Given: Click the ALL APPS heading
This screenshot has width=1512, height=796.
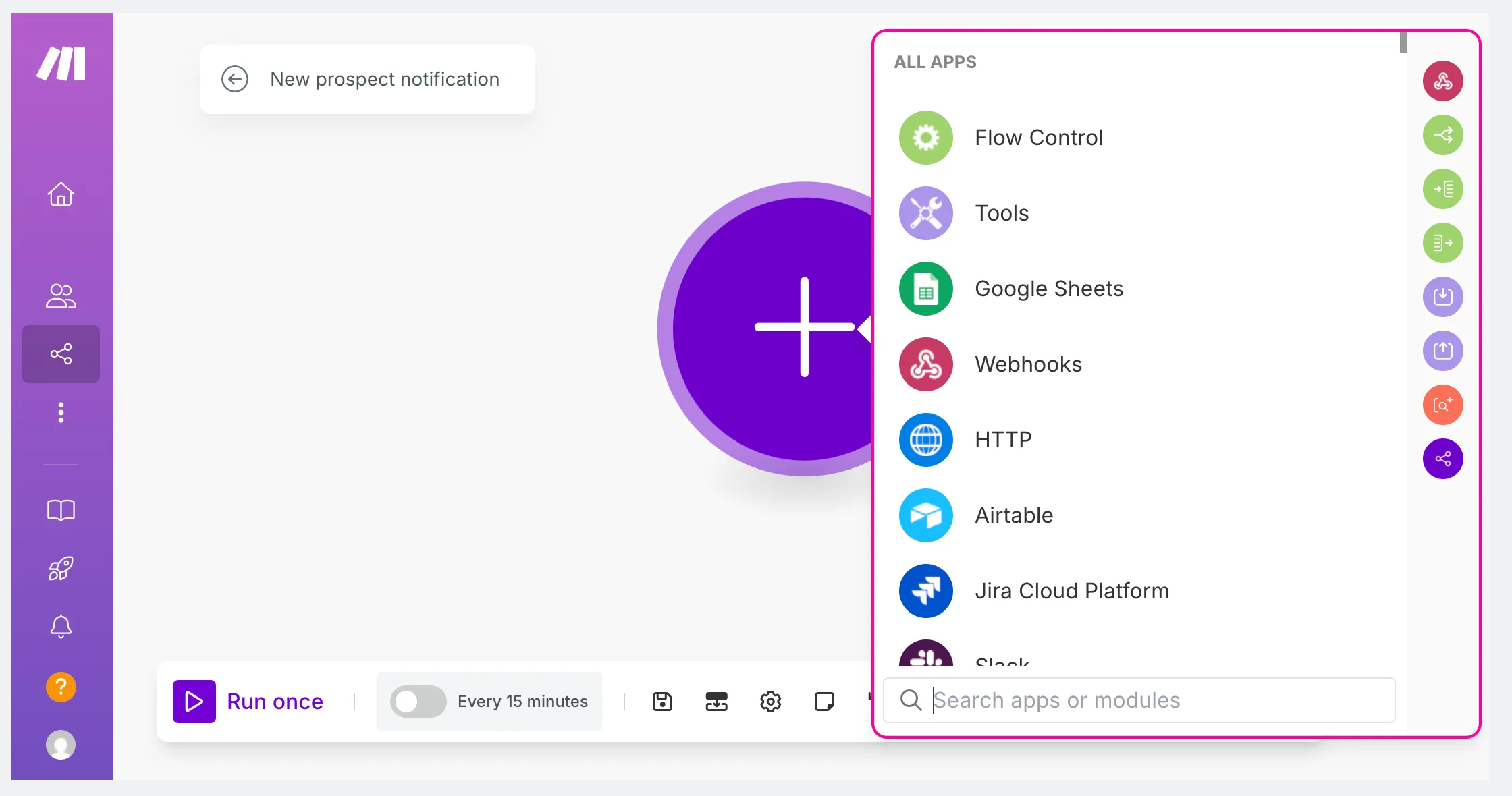Looking at the screenshot, I should [x=935, y=62].
